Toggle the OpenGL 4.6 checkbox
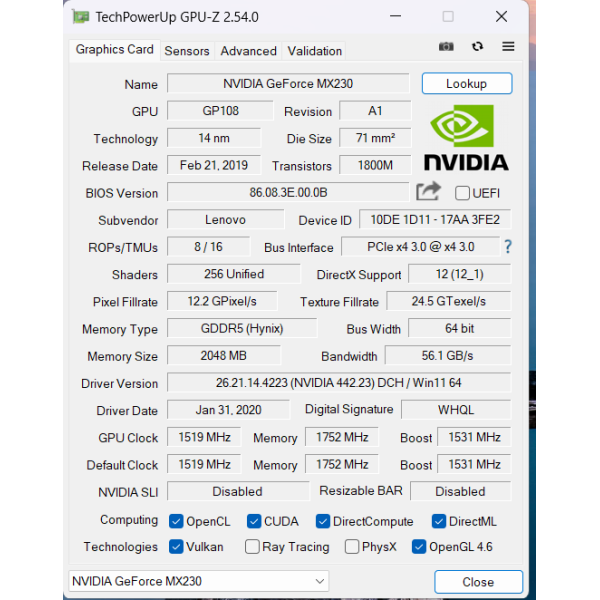 click(x=419, y=547)
